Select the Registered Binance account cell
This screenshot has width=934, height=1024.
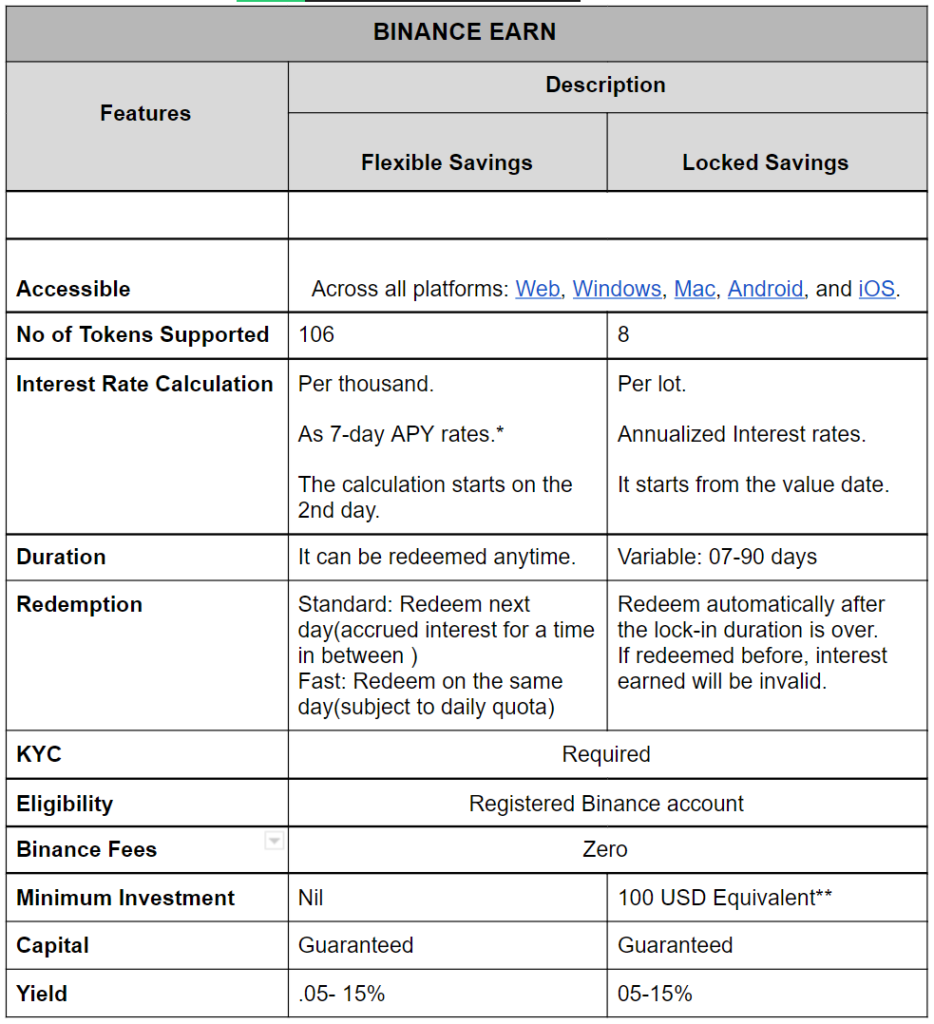click(x=607, y=803)
